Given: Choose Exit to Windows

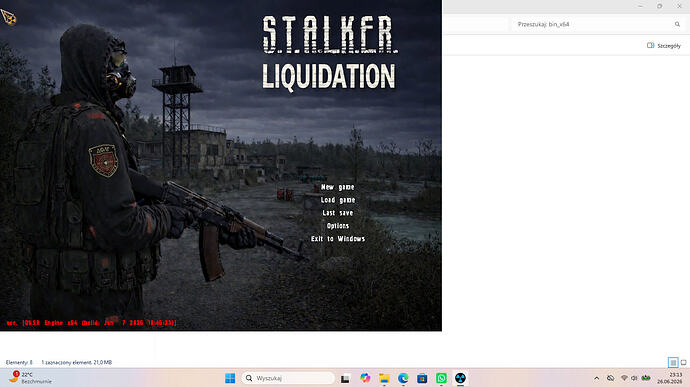Looking at the screenshot, I should point(338,239).
